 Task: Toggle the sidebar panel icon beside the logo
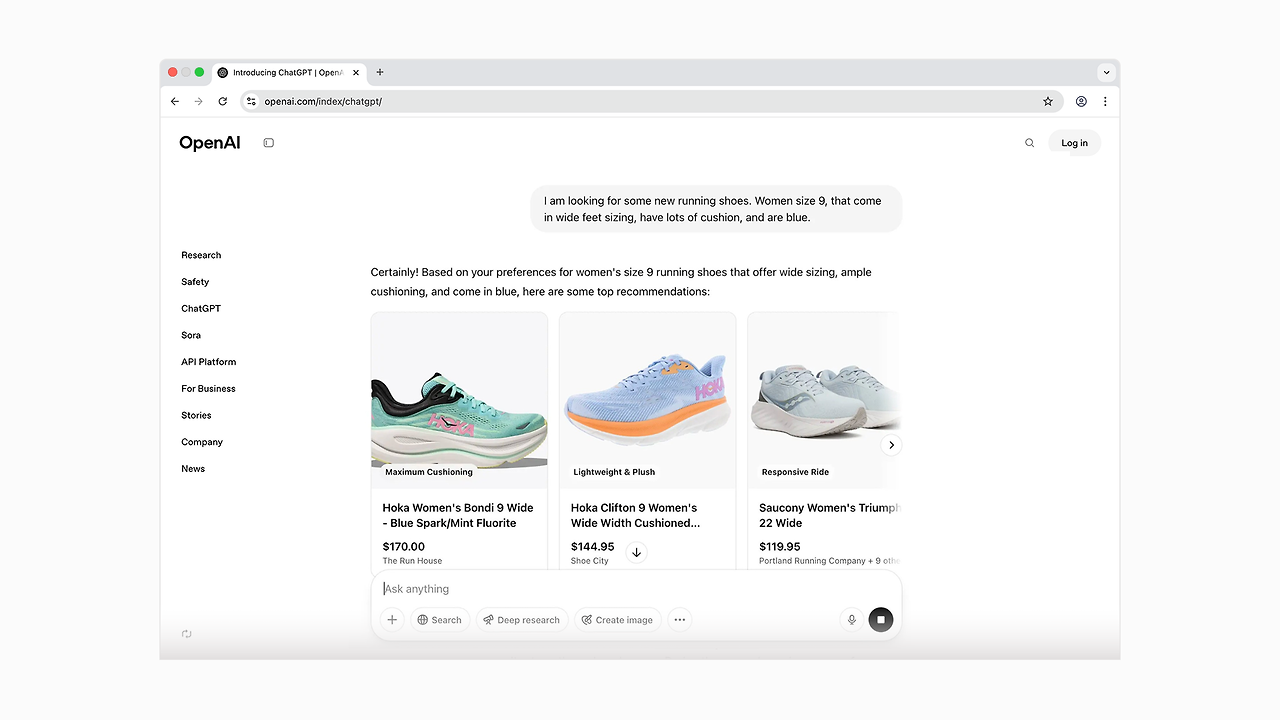point(268,143)
